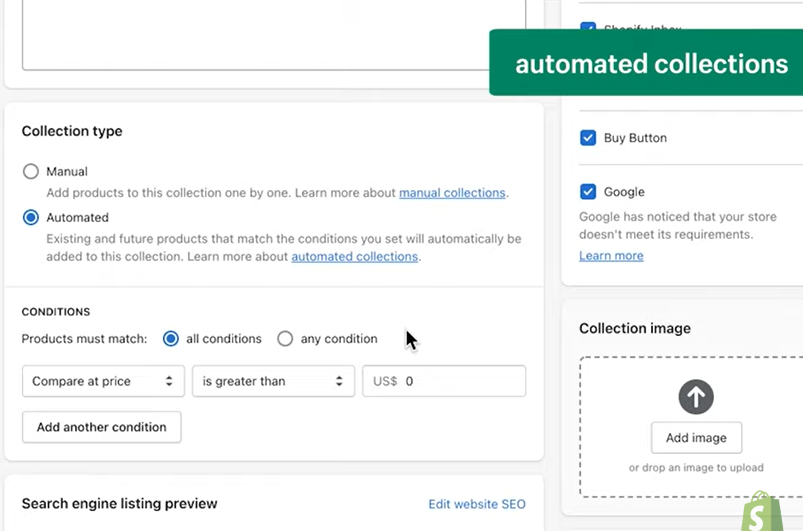Image resolution: width=803 pixels, height=531 pixels.
Task: Select the Automated collection type
Action: click(31, 217)
